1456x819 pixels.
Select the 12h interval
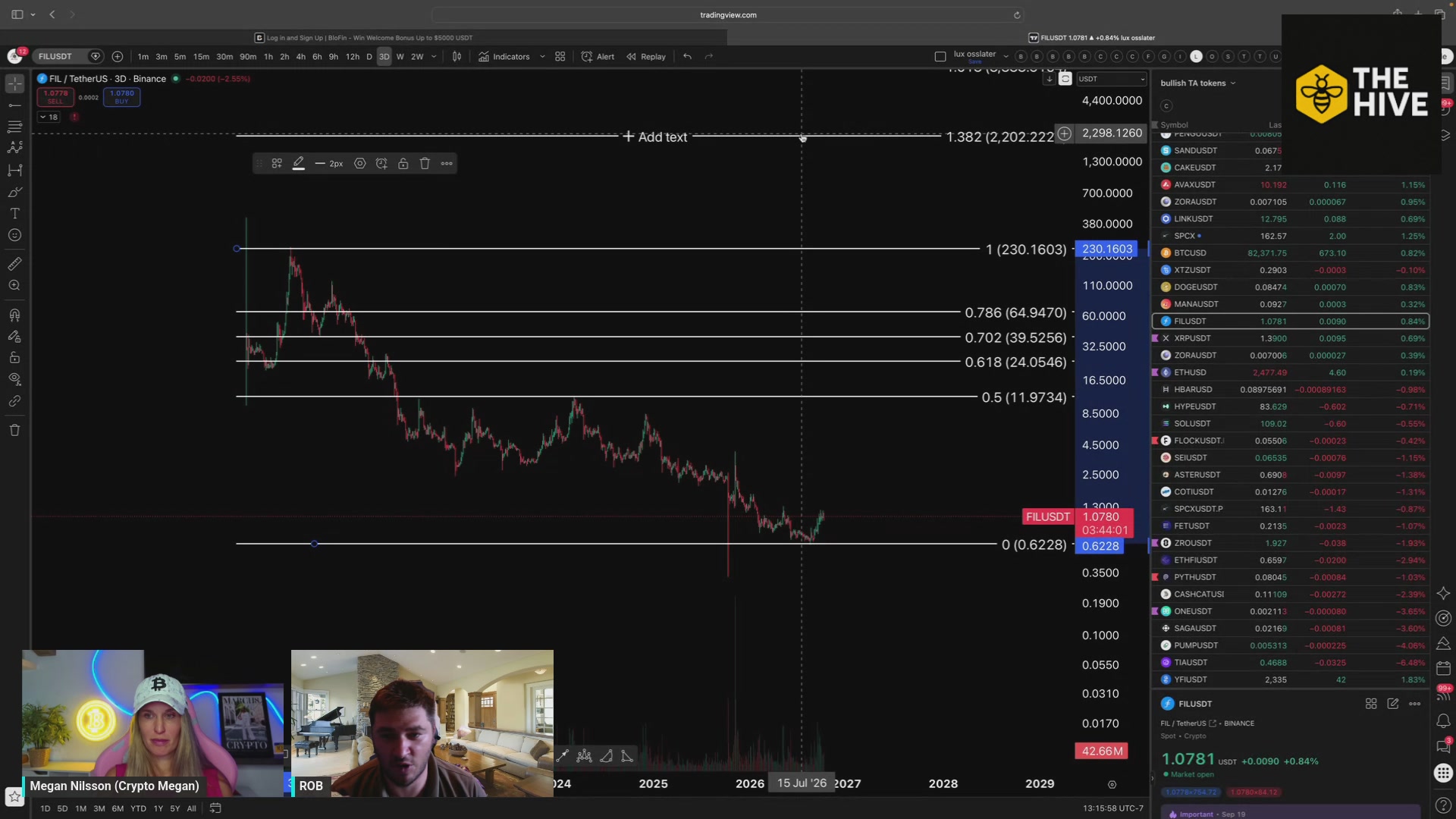pos(353,56)
